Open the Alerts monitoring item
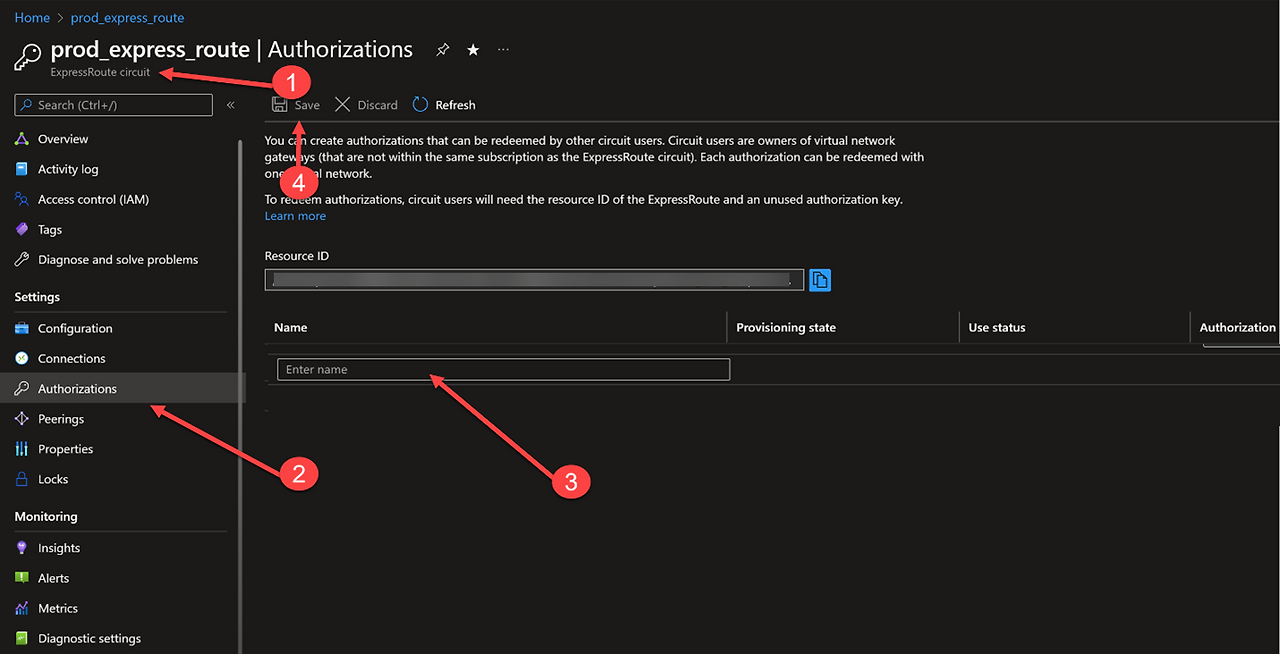Screen dimensions: 1280x654 (54, 578)
